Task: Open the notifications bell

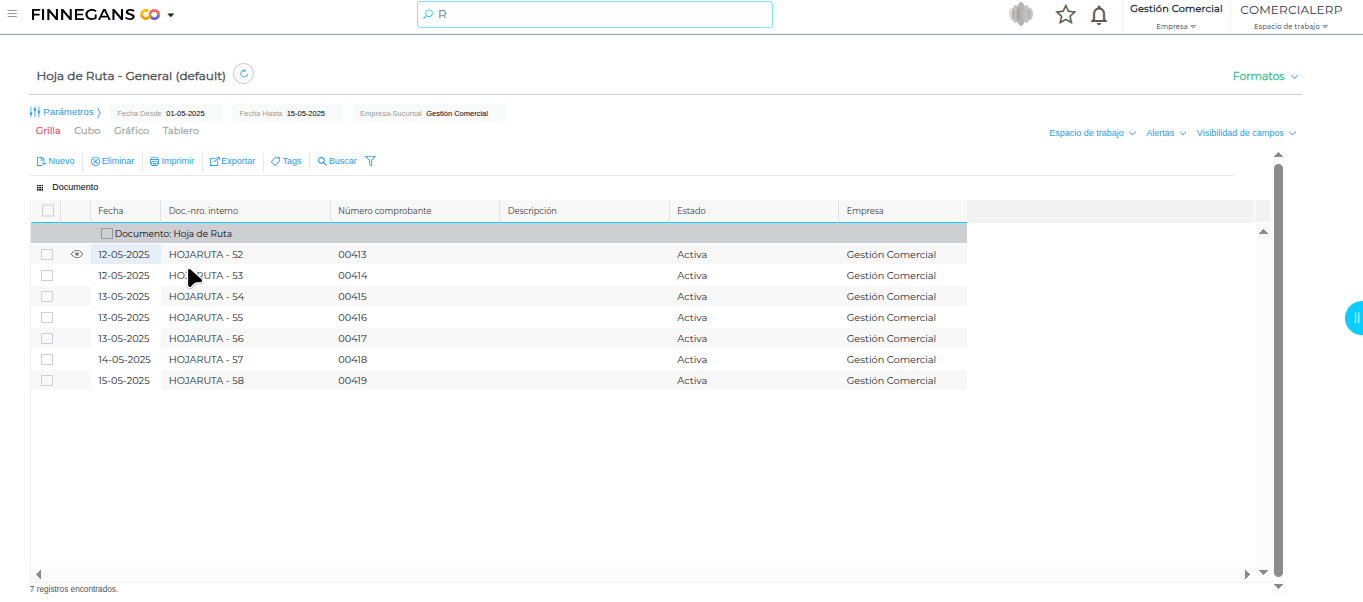Action: [x=1099, y=15]
